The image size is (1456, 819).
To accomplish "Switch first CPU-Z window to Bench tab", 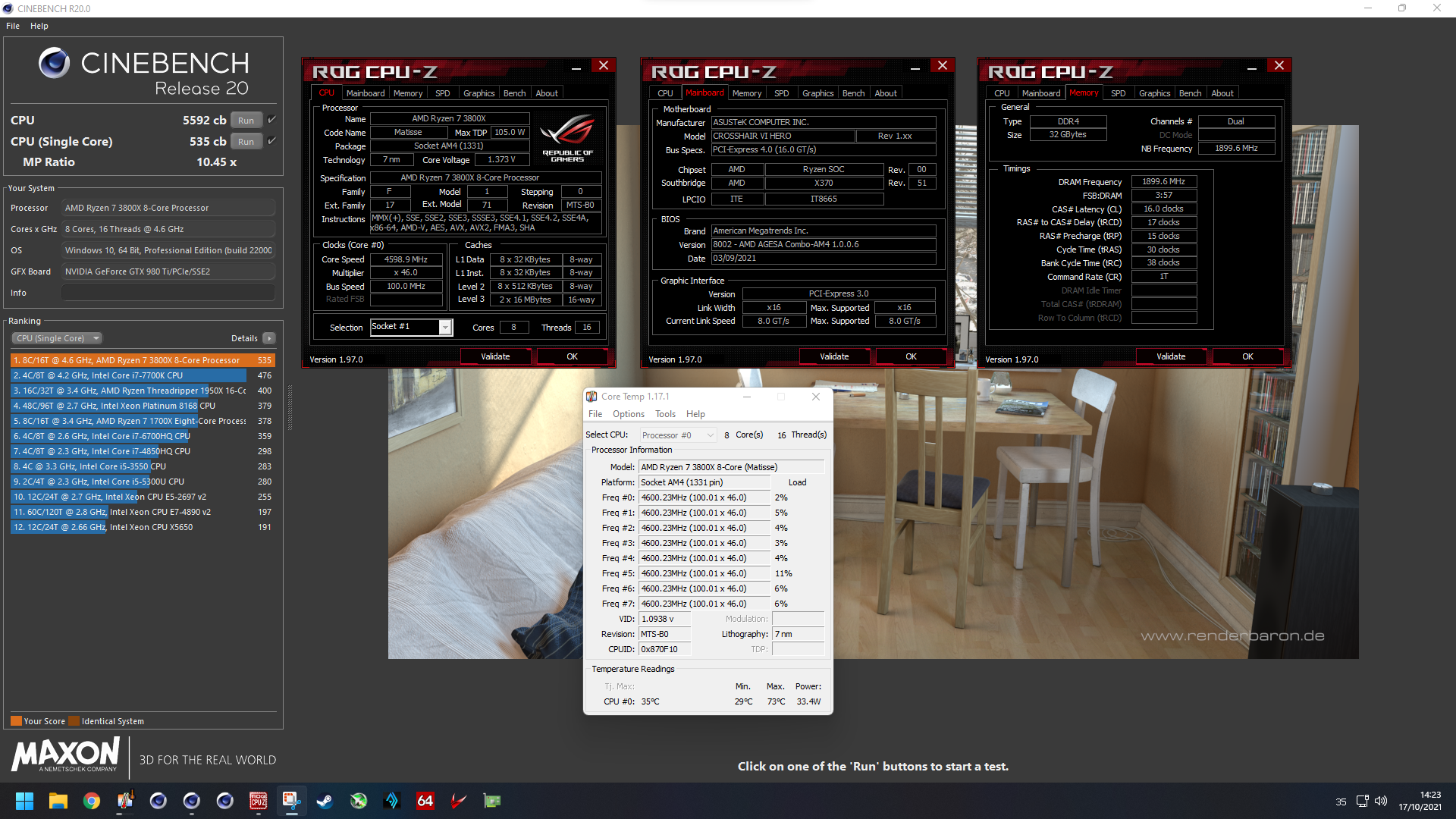I will [514, 93].
